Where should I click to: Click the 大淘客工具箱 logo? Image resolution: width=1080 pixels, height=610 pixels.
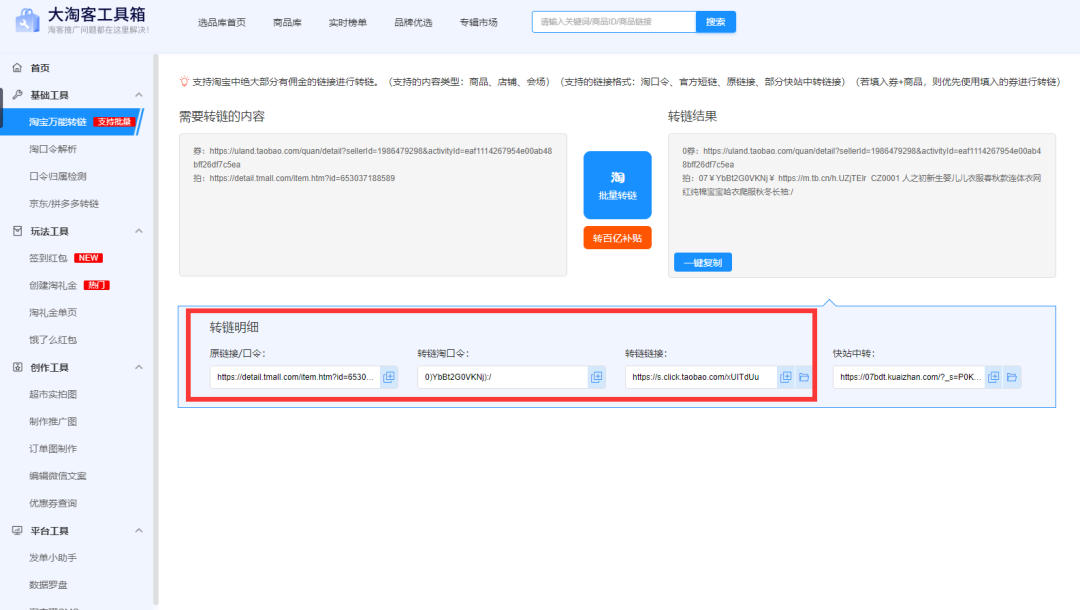pyautogui.click(x=82, y=21)
